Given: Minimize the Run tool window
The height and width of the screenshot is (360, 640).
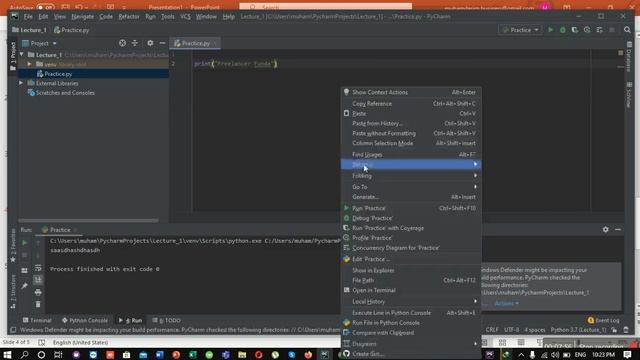Looking at the screenshot, I should (x=618, y=229).
